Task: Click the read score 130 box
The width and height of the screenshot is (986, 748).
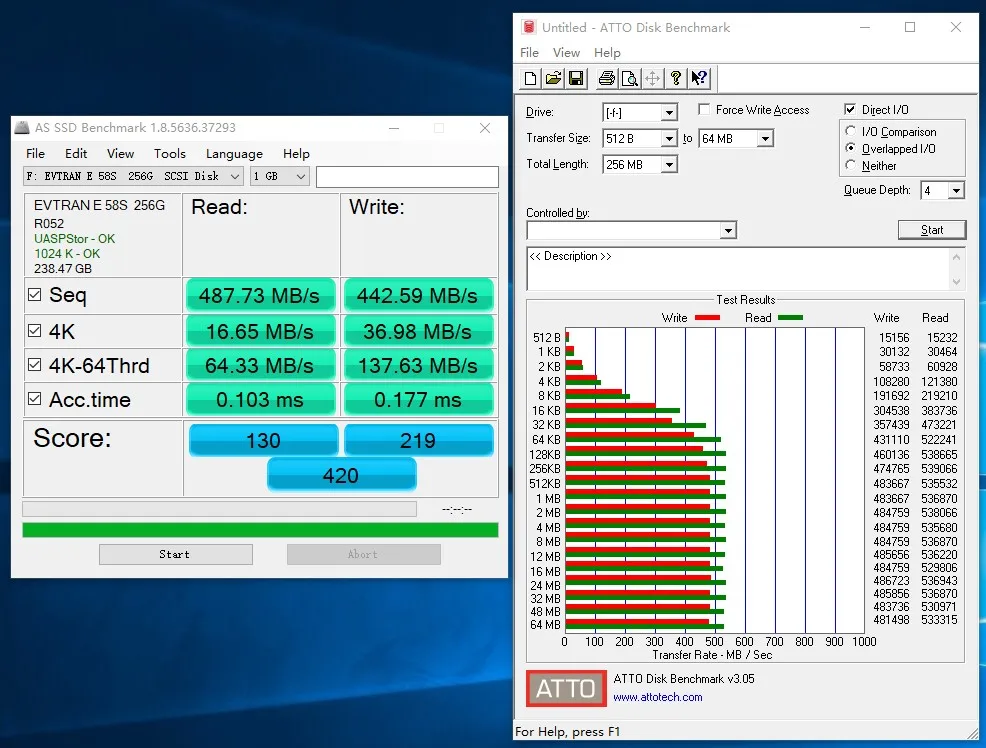Action: click(x=263, y=440)
